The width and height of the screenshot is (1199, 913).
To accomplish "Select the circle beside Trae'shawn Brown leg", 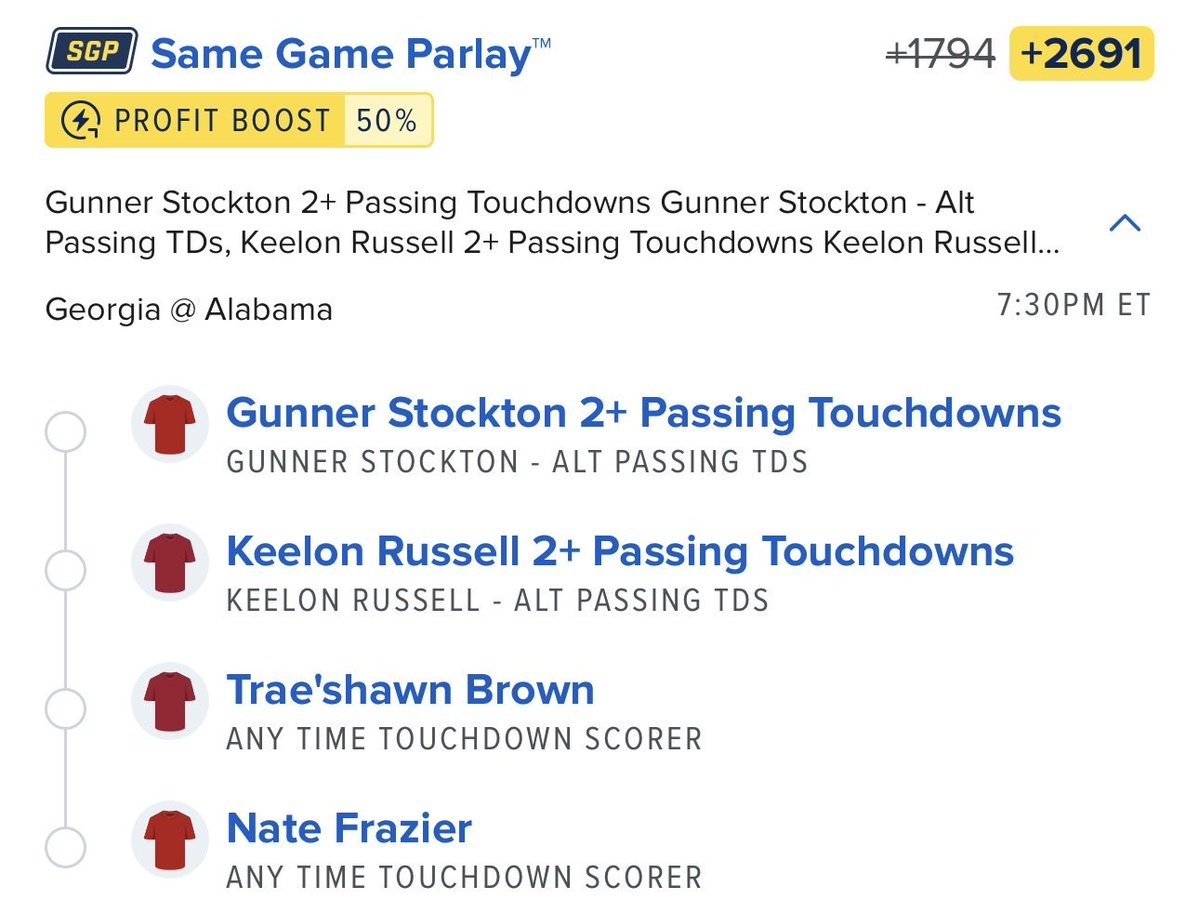I will pyautogui.click(x=65, y=709).
